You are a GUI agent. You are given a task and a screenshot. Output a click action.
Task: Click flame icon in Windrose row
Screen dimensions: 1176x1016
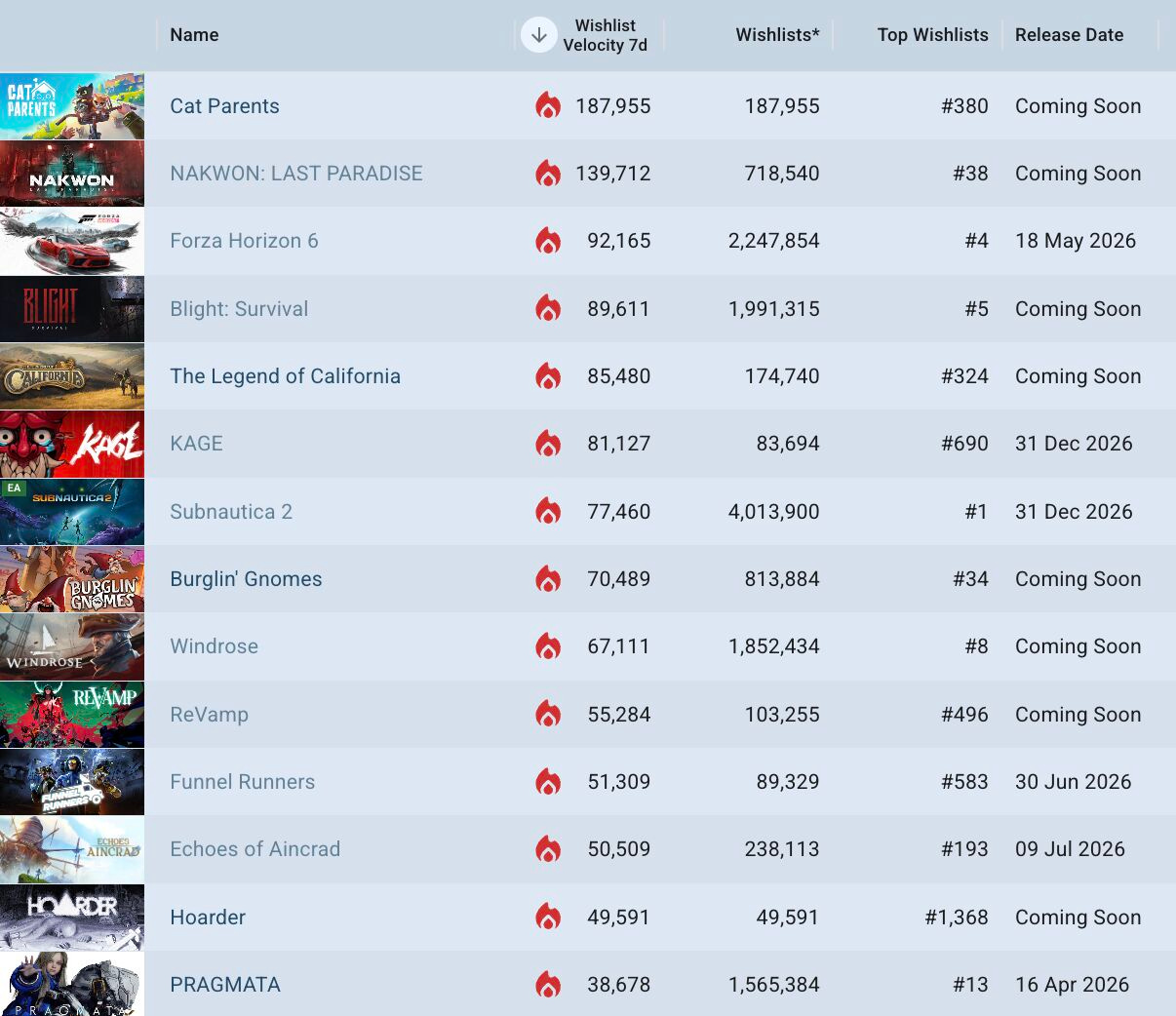[548, 645]
